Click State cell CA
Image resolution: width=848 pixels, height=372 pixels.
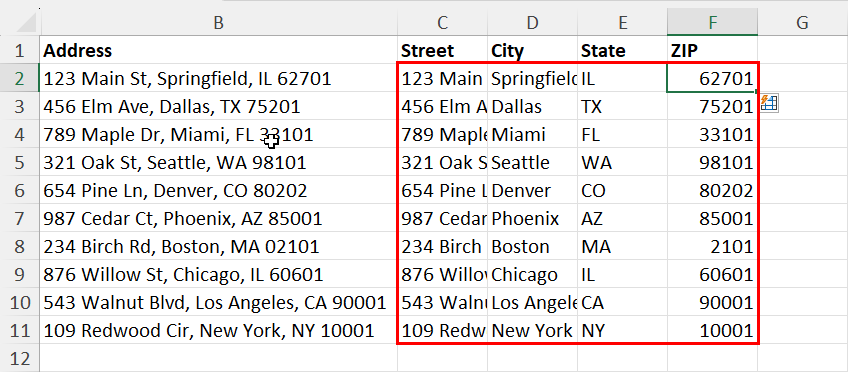click(622, 302)
